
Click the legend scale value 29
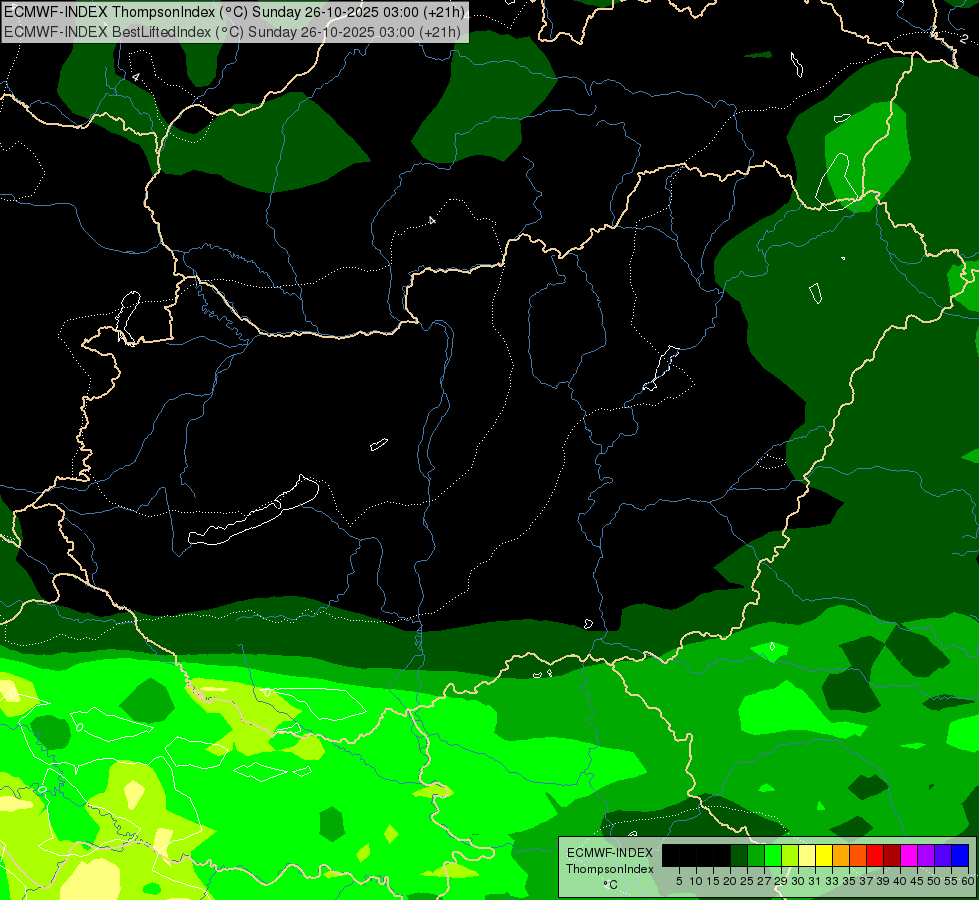click(x=780, y=881)
